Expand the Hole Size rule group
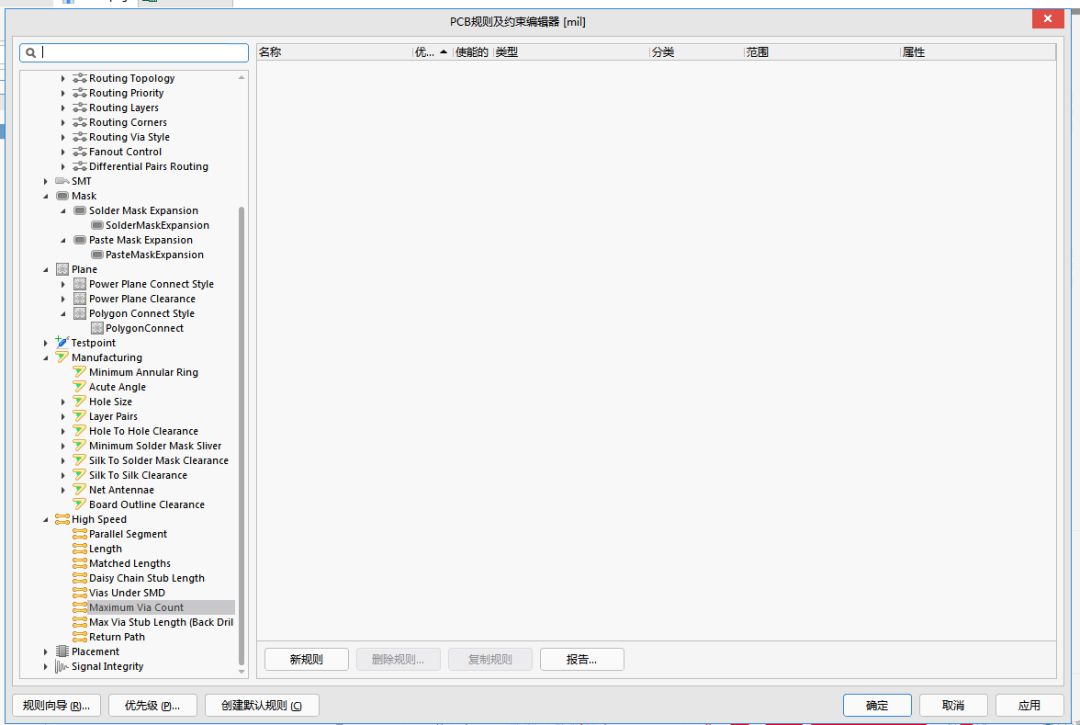The width and height of the screenshot is (1080, 725). pos(63,401)
